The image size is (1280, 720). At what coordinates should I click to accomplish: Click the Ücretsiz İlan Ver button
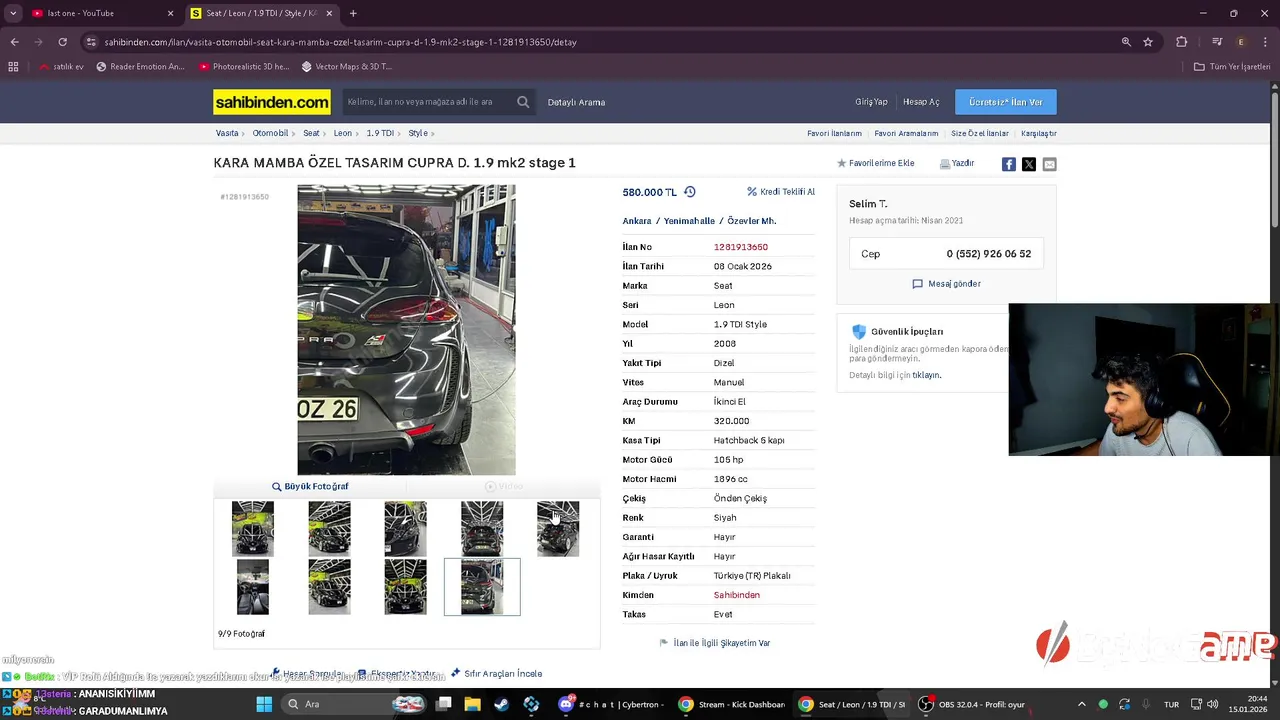click(1005, 102)
